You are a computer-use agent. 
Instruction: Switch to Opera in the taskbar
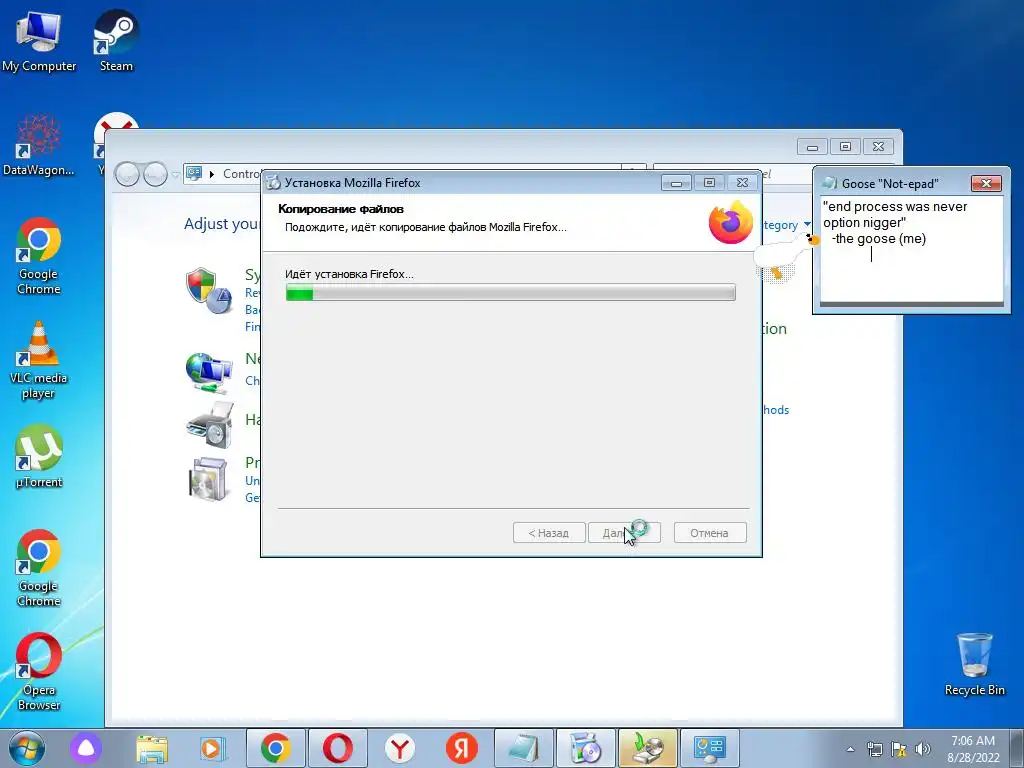338,748
